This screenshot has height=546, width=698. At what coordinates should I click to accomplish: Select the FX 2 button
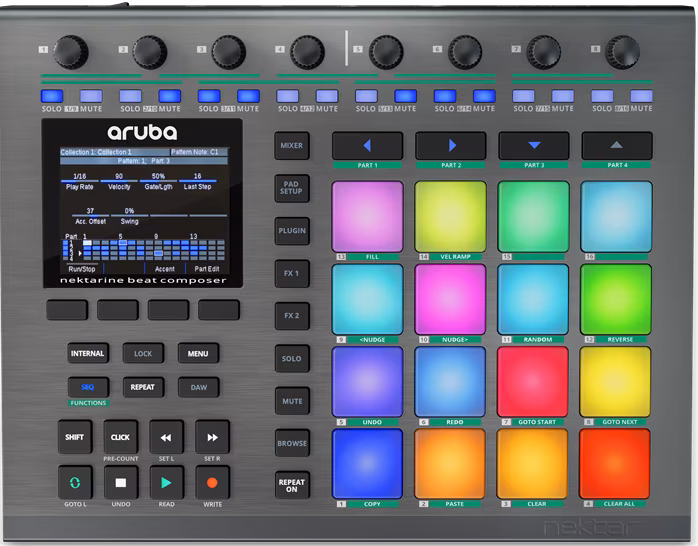(292, 315)
